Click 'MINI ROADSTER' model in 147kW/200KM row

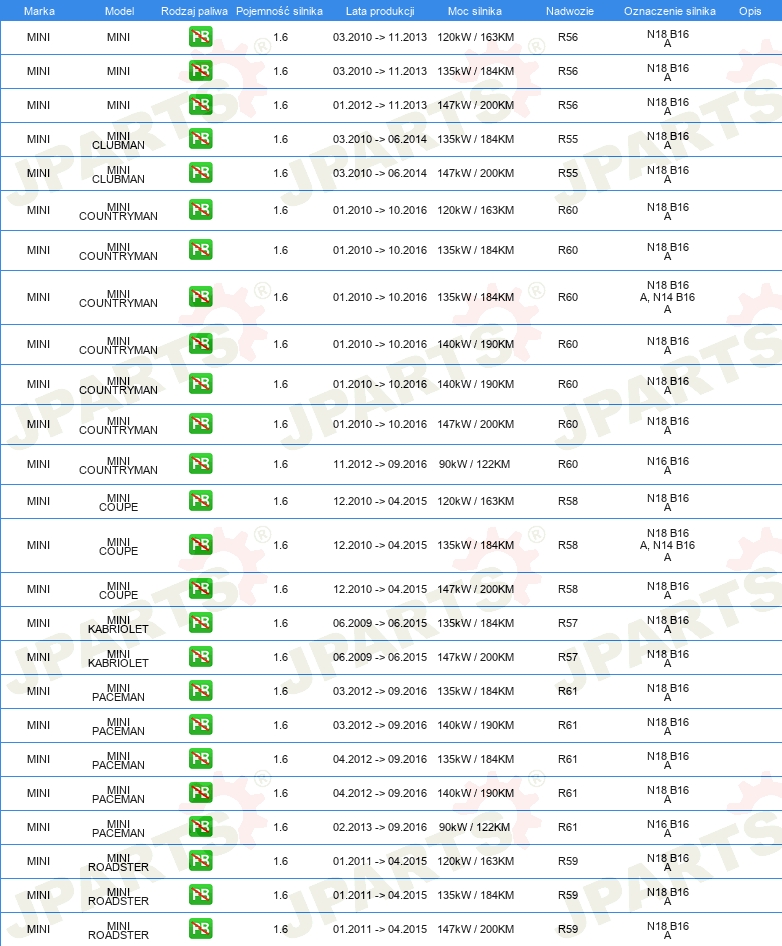pyautogui.click(x=118, y=930)
